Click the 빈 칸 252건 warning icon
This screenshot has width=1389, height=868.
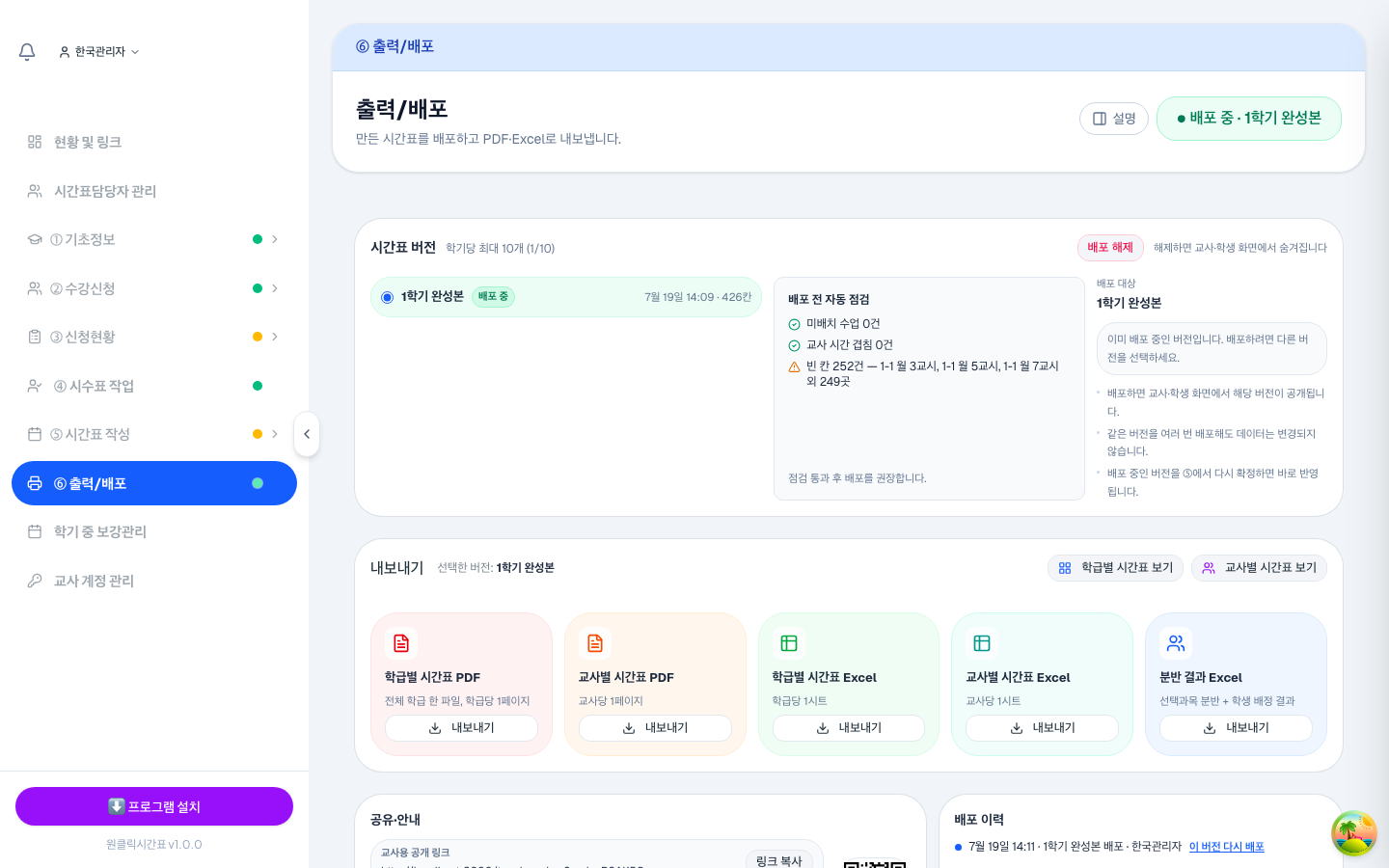point(795,366)
